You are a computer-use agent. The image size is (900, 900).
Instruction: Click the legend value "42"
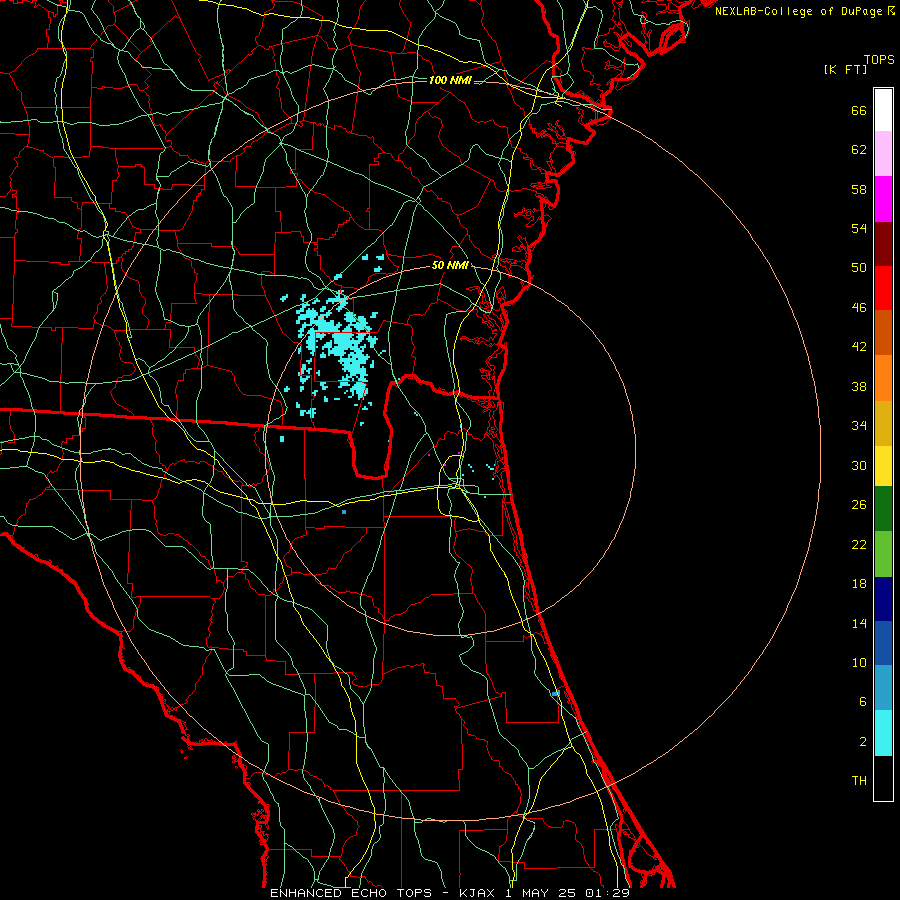(859, 347)
